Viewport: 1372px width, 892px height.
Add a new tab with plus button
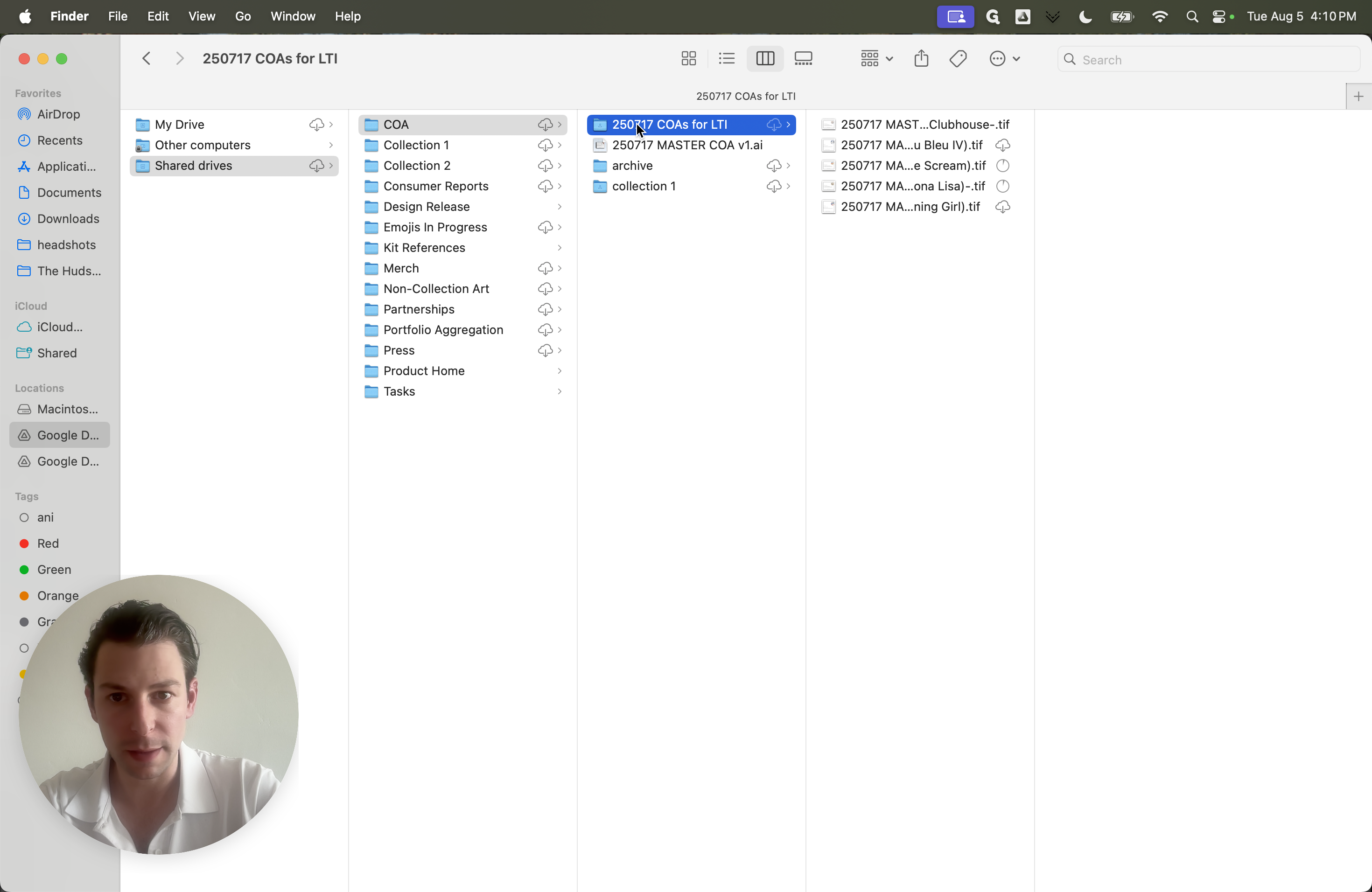coord(1358,96)
